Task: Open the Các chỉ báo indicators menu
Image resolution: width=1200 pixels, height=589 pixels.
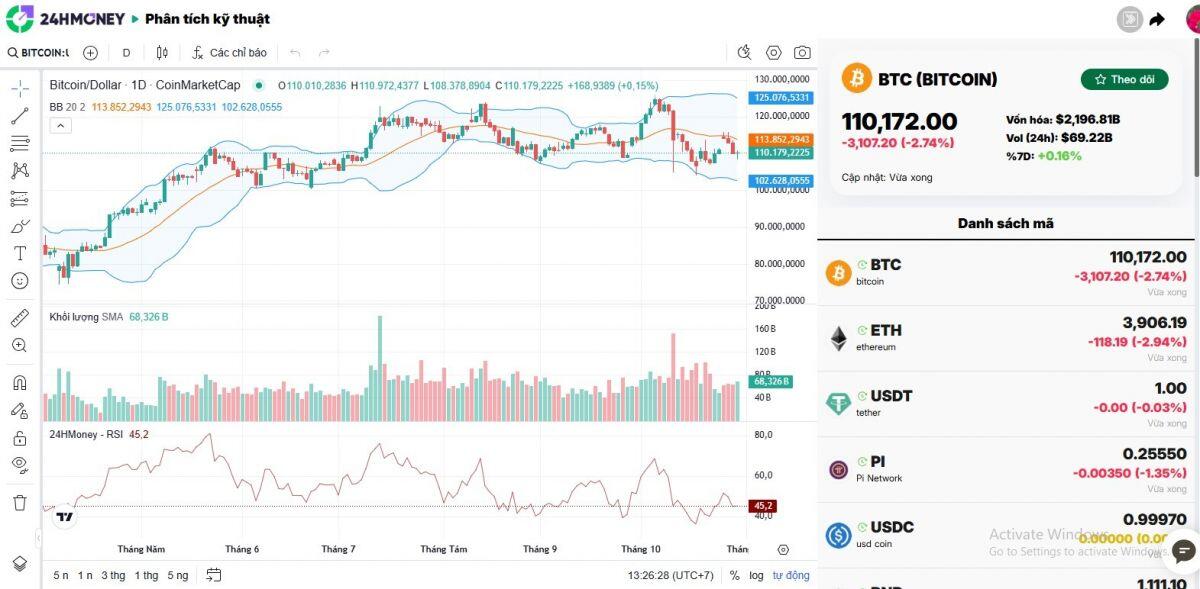Action: pos(230,52)
